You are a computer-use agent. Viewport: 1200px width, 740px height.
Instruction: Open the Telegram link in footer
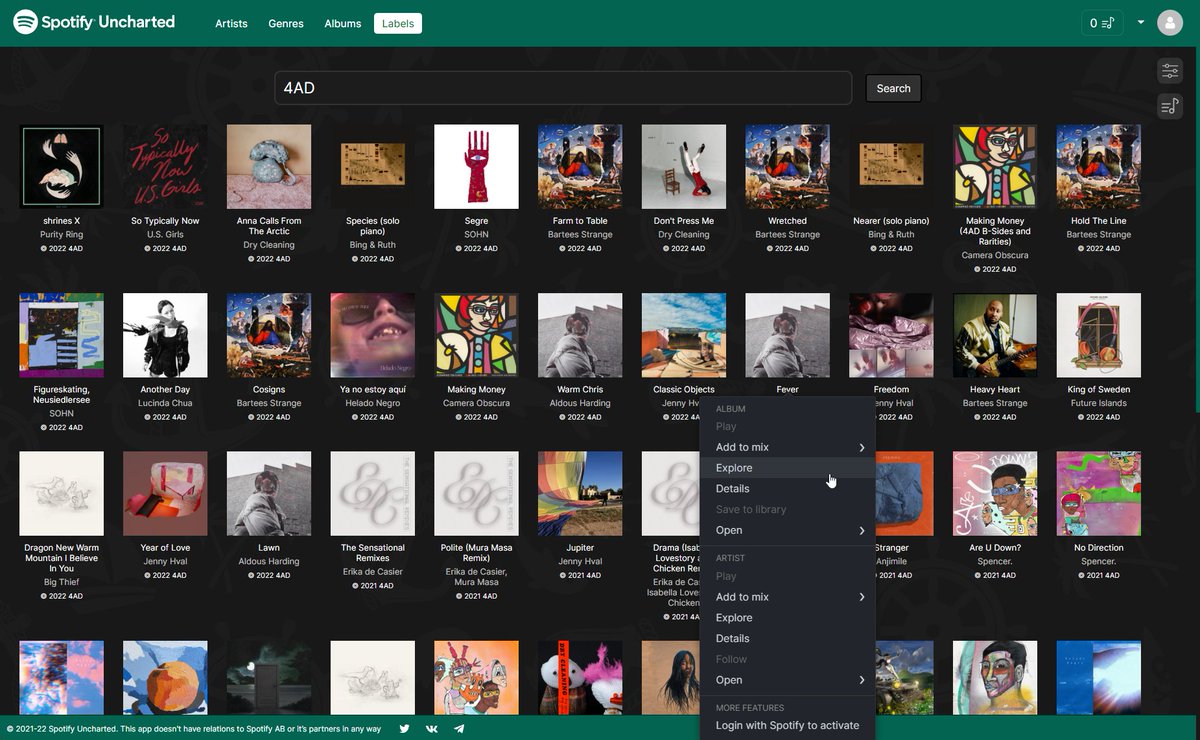point(459,729)
